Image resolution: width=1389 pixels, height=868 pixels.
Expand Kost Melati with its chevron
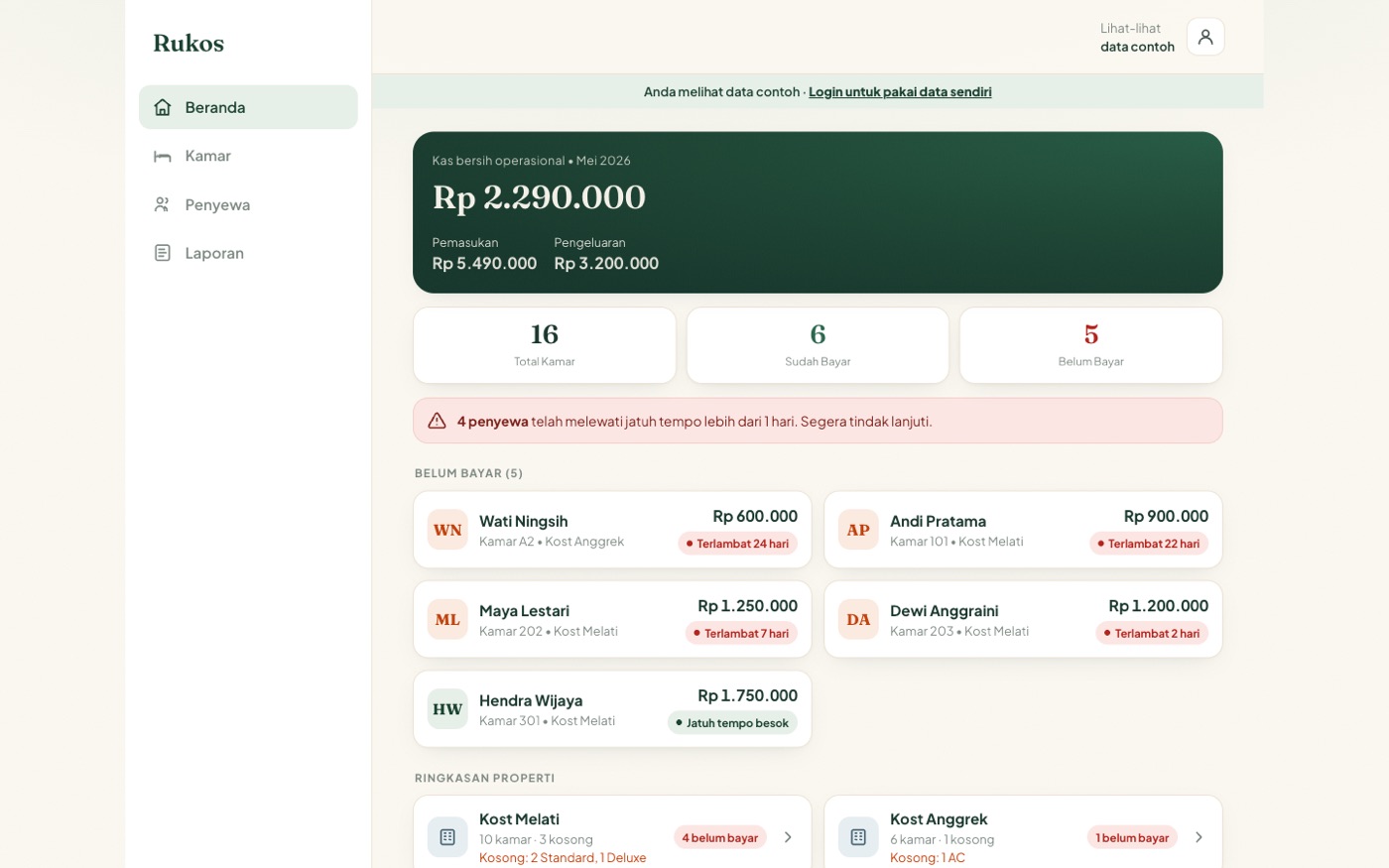click(x=788, y=837)
